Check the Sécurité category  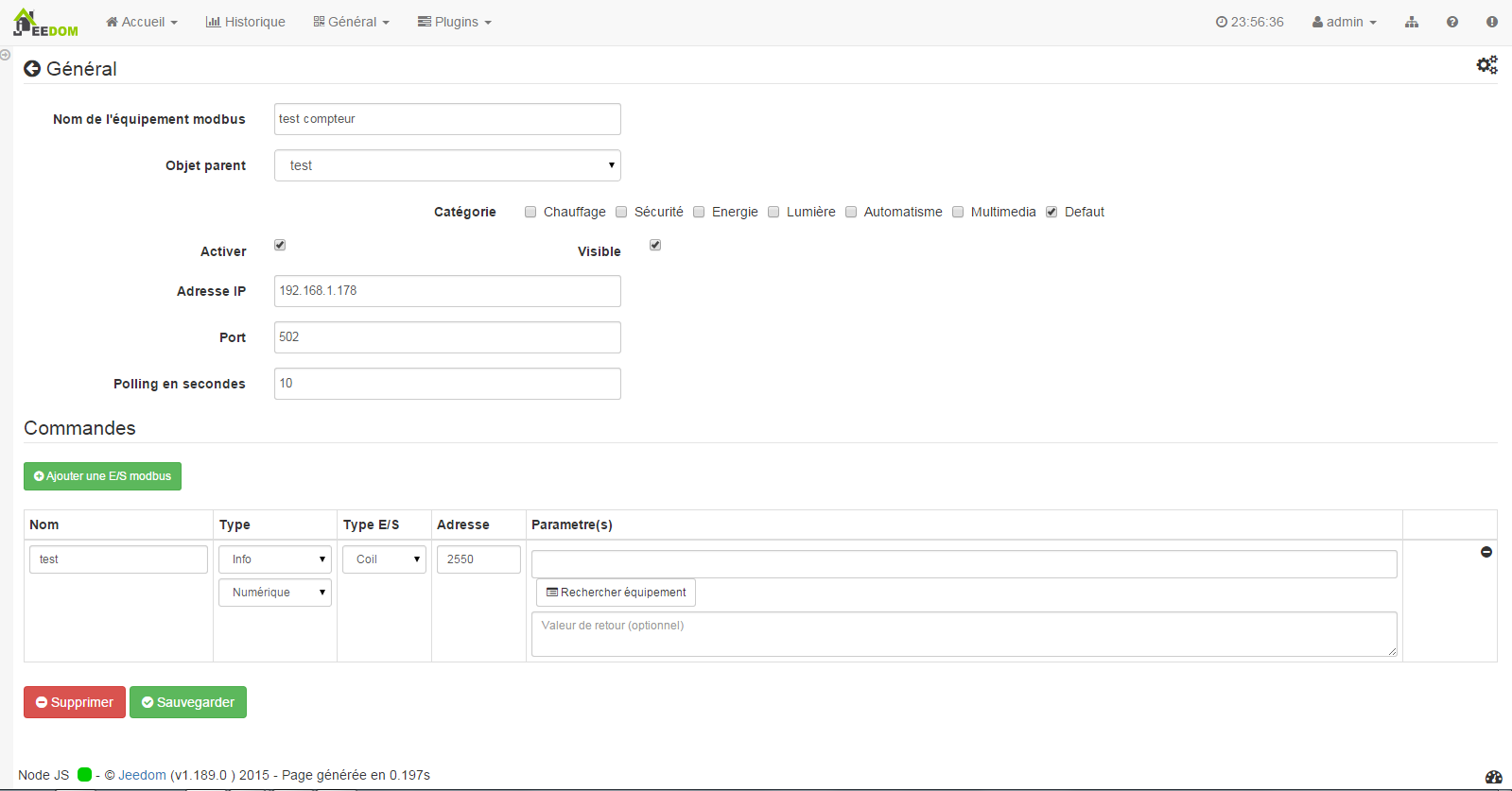click(x=621, y=212)
